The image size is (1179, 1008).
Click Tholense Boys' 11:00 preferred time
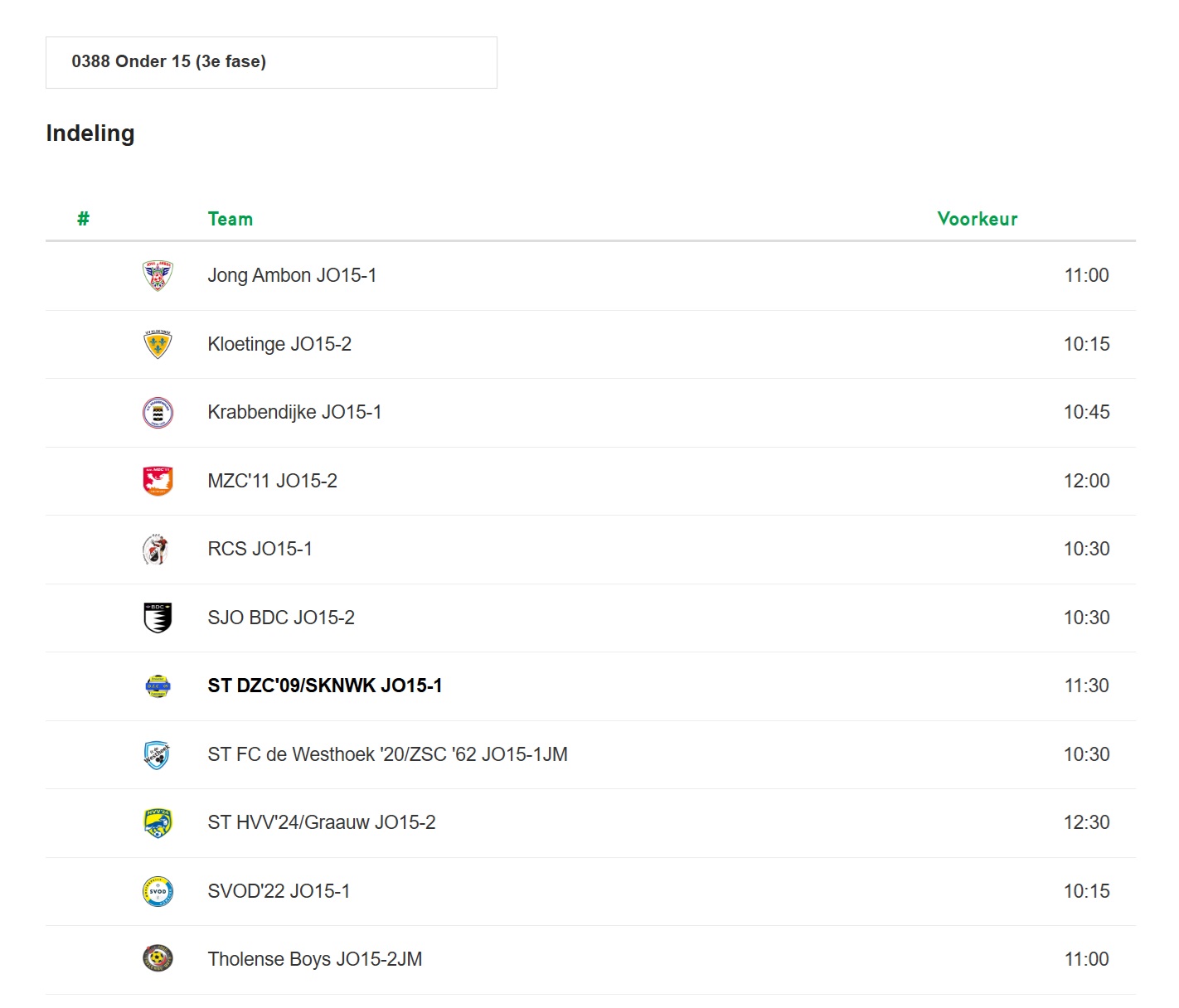1086,959
